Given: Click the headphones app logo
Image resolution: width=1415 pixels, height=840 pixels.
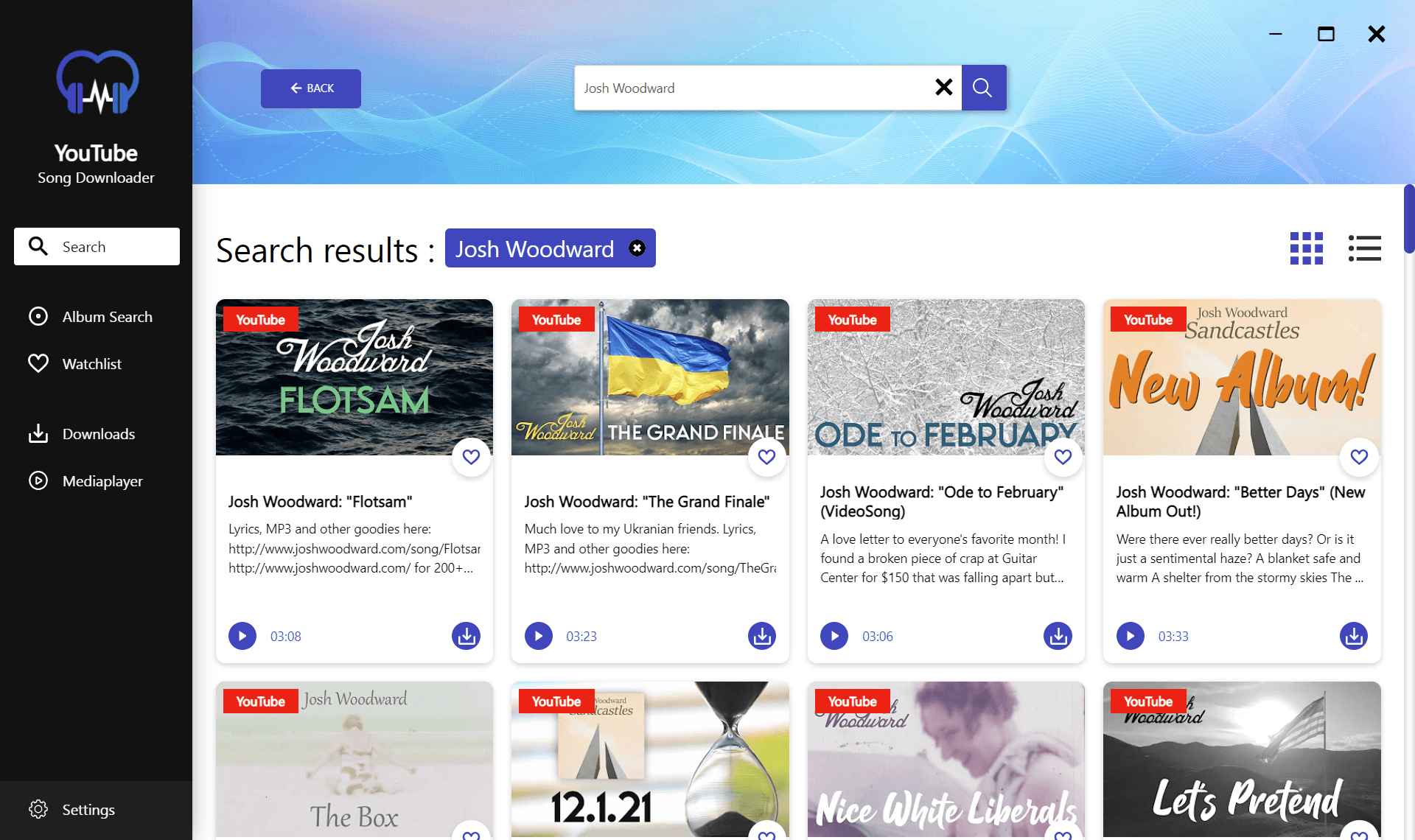Looking at the screenshot, I should [97, 83].
